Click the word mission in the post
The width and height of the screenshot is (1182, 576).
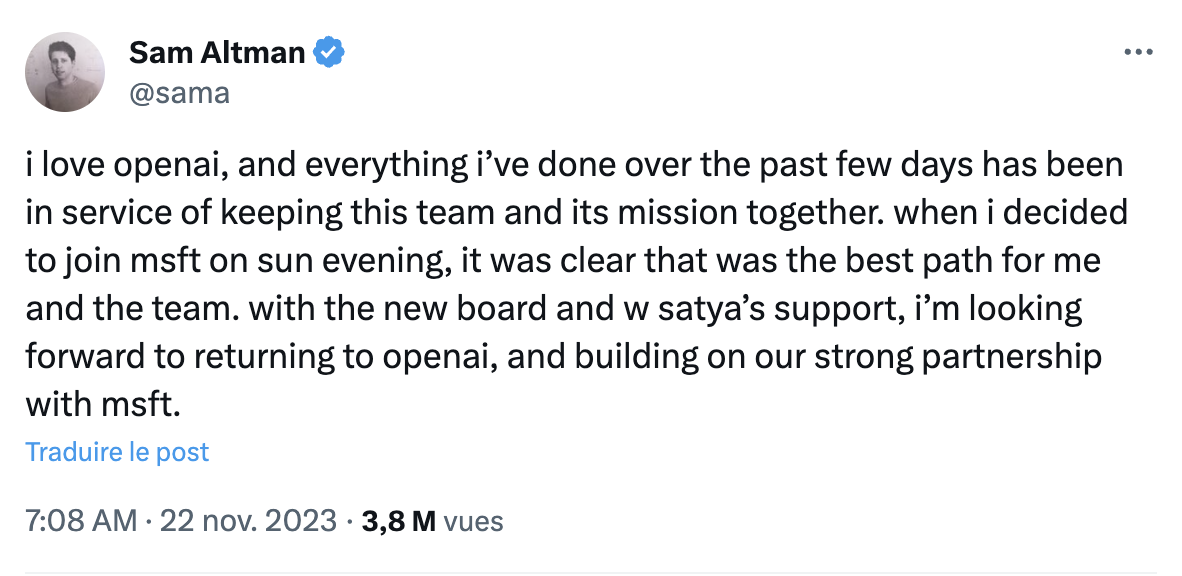coord(678,213)
